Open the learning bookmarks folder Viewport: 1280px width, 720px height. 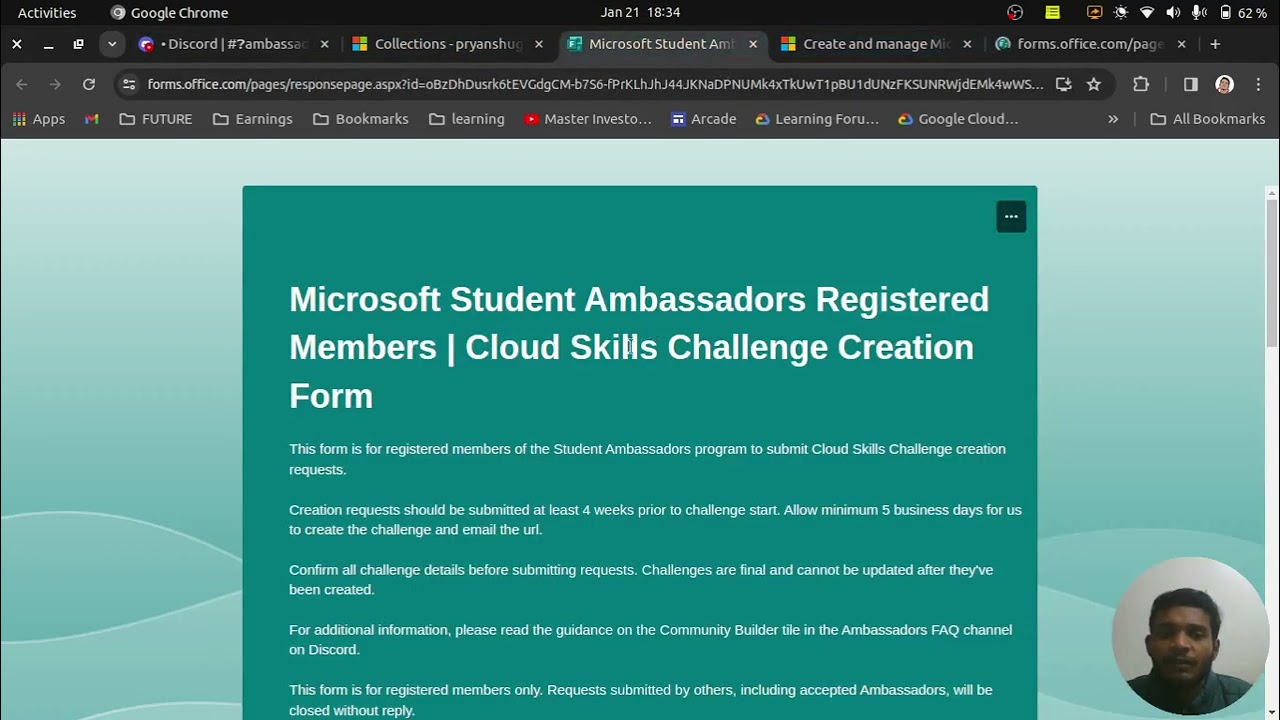coord(467,119)
